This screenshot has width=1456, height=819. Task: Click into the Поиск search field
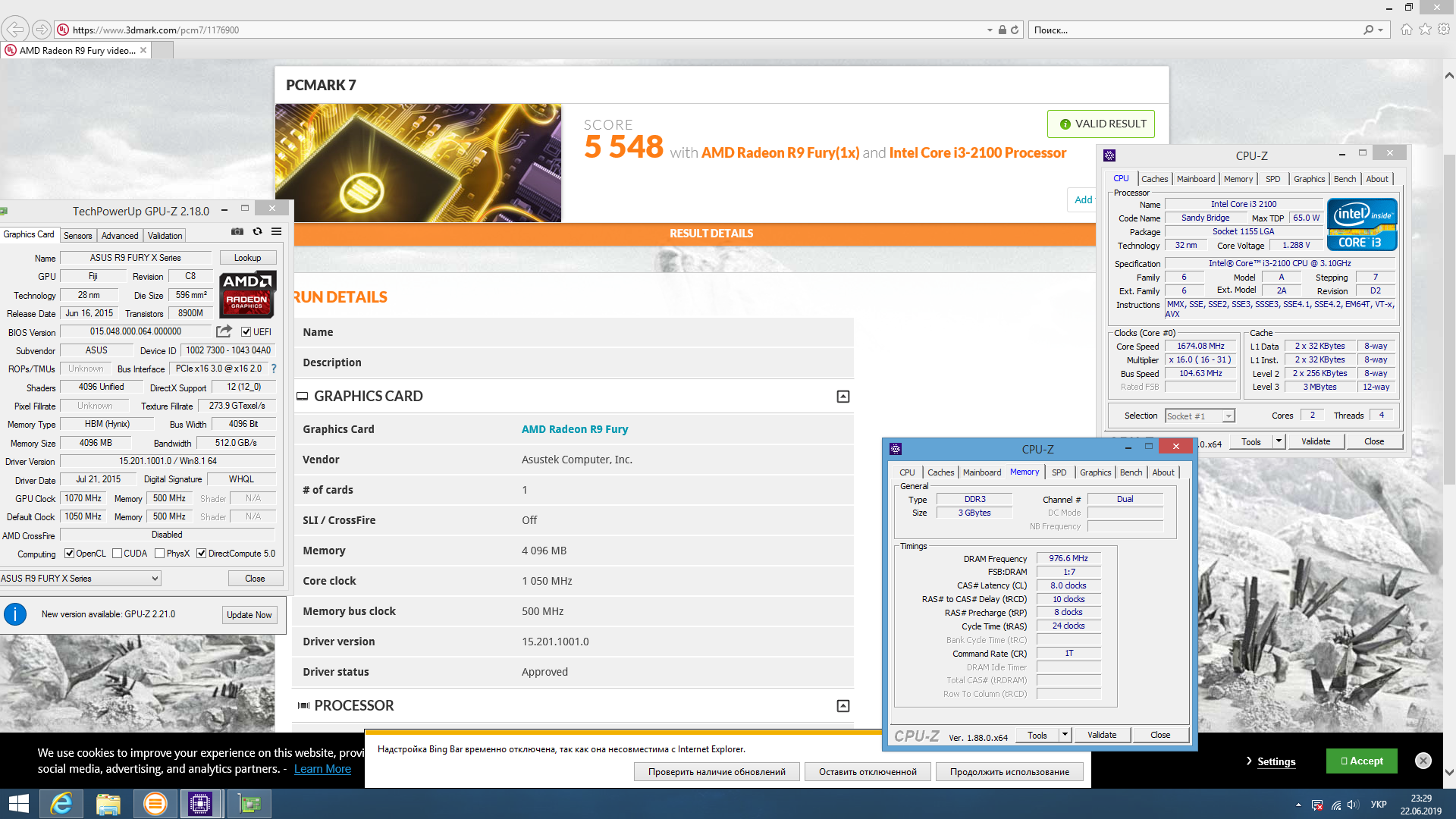point(1194,30)
